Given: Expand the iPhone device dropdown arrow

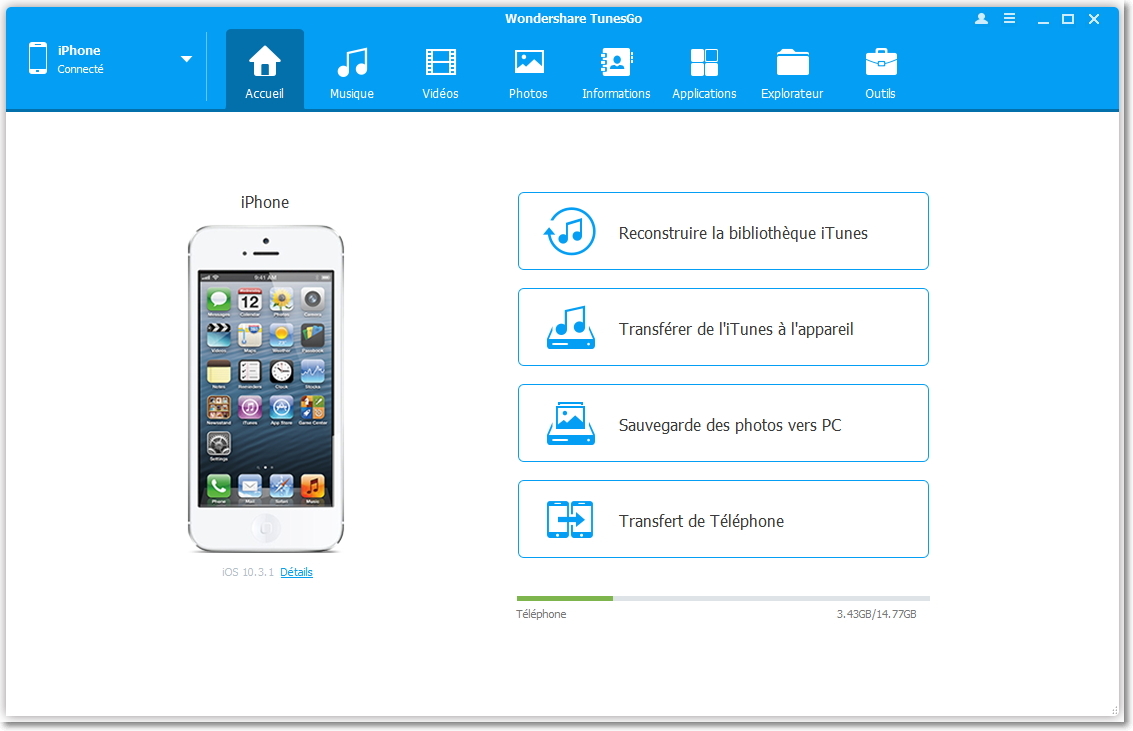Looking at the screenshot, I should 186,59.
